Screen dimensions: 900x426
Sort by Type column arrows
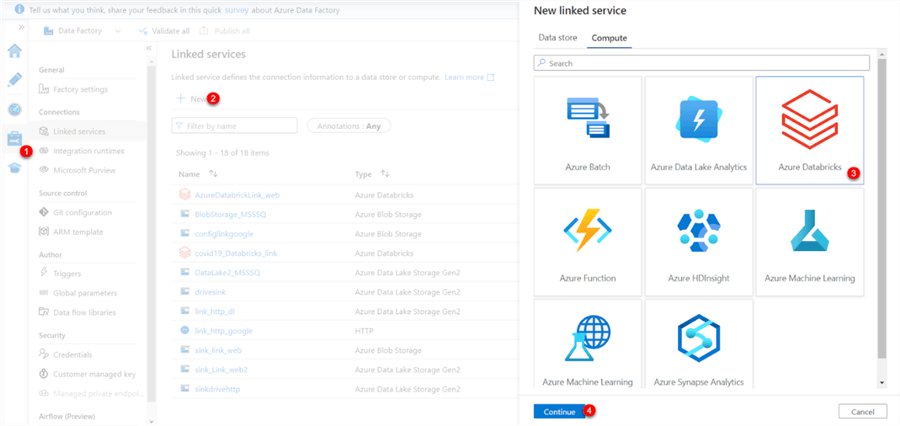[386, 174]
